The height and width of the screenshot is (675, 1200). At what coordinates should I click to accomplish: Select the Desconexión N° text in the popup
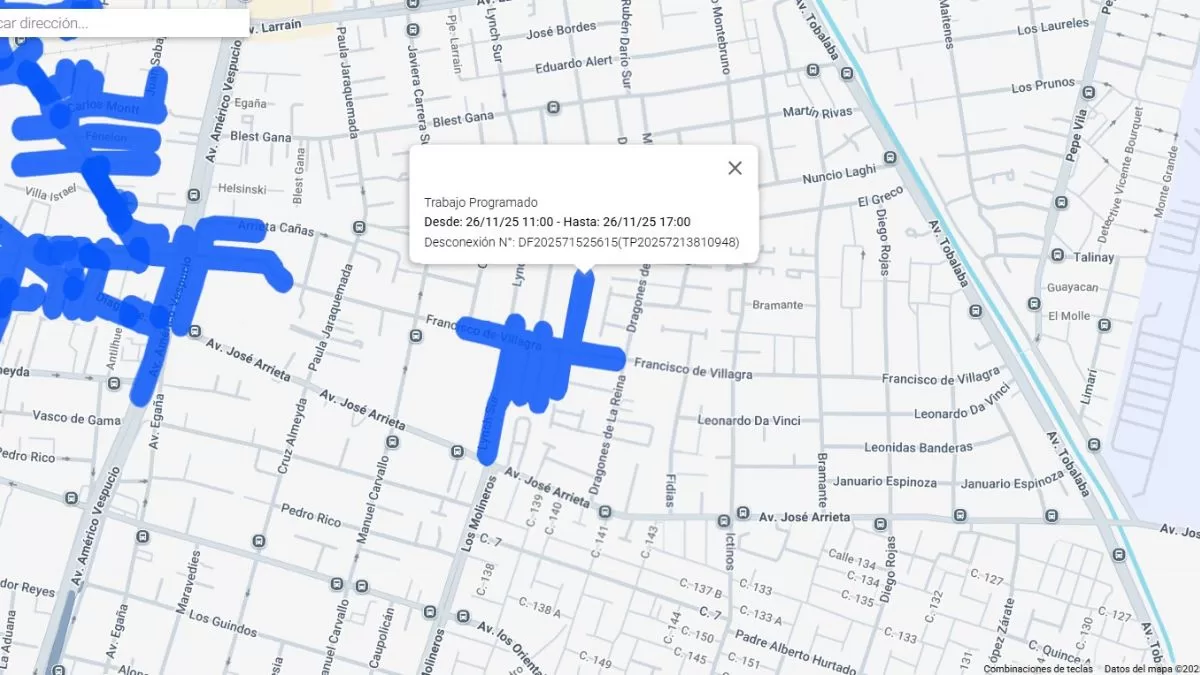pyautogui.click(x=581, y=242)
